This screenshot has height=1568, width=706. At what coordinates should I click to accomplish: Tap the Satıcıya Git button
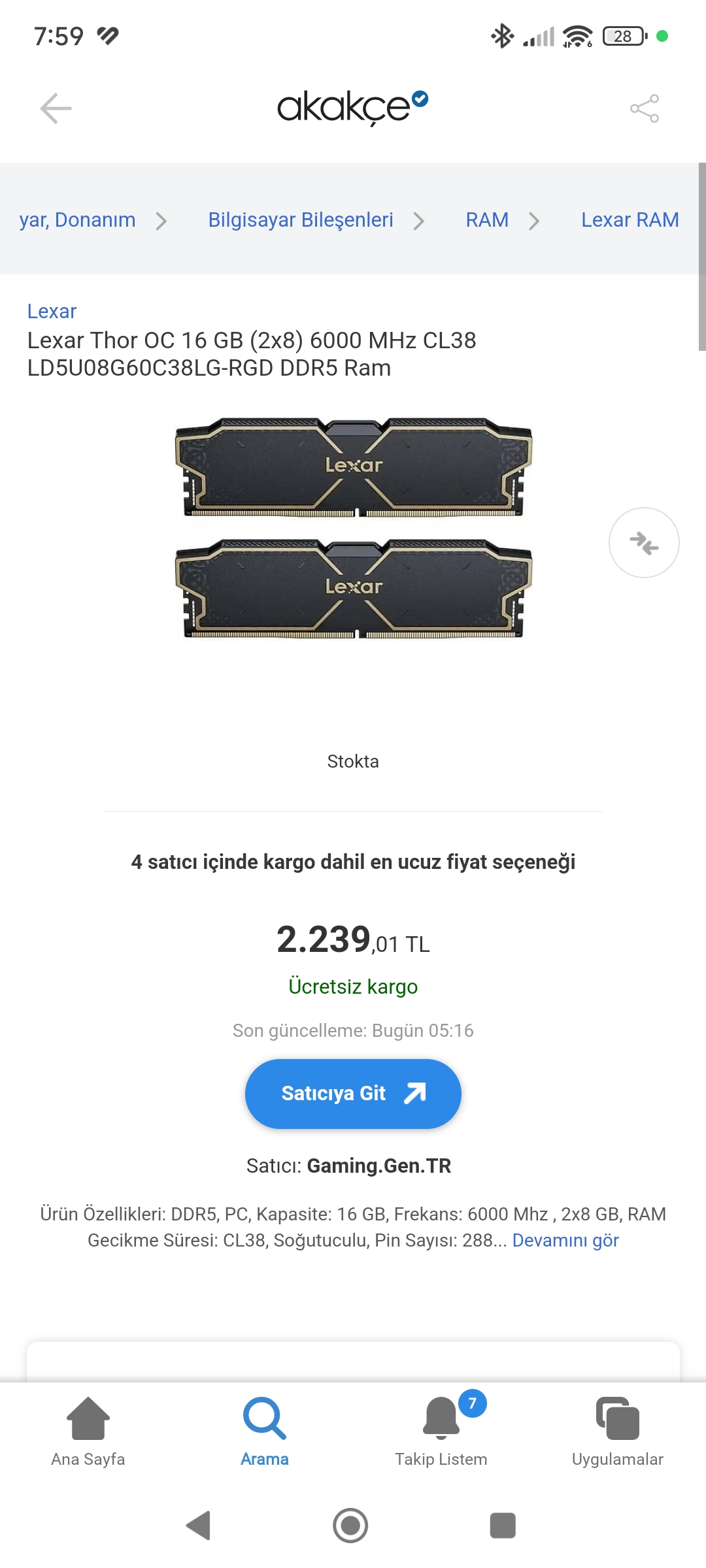[x=353, y=1094]
